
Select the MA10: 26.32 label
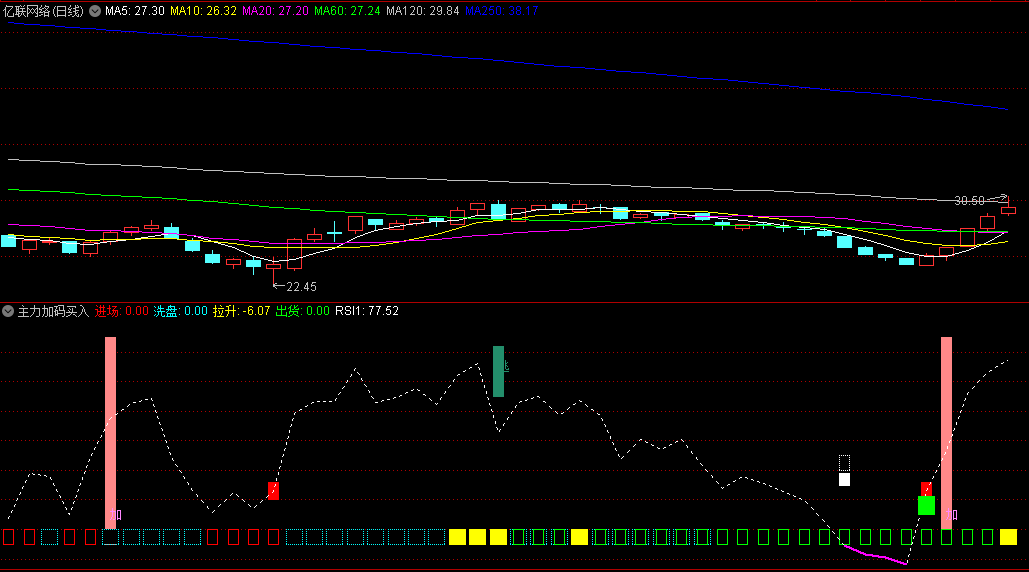click(203, 11)
